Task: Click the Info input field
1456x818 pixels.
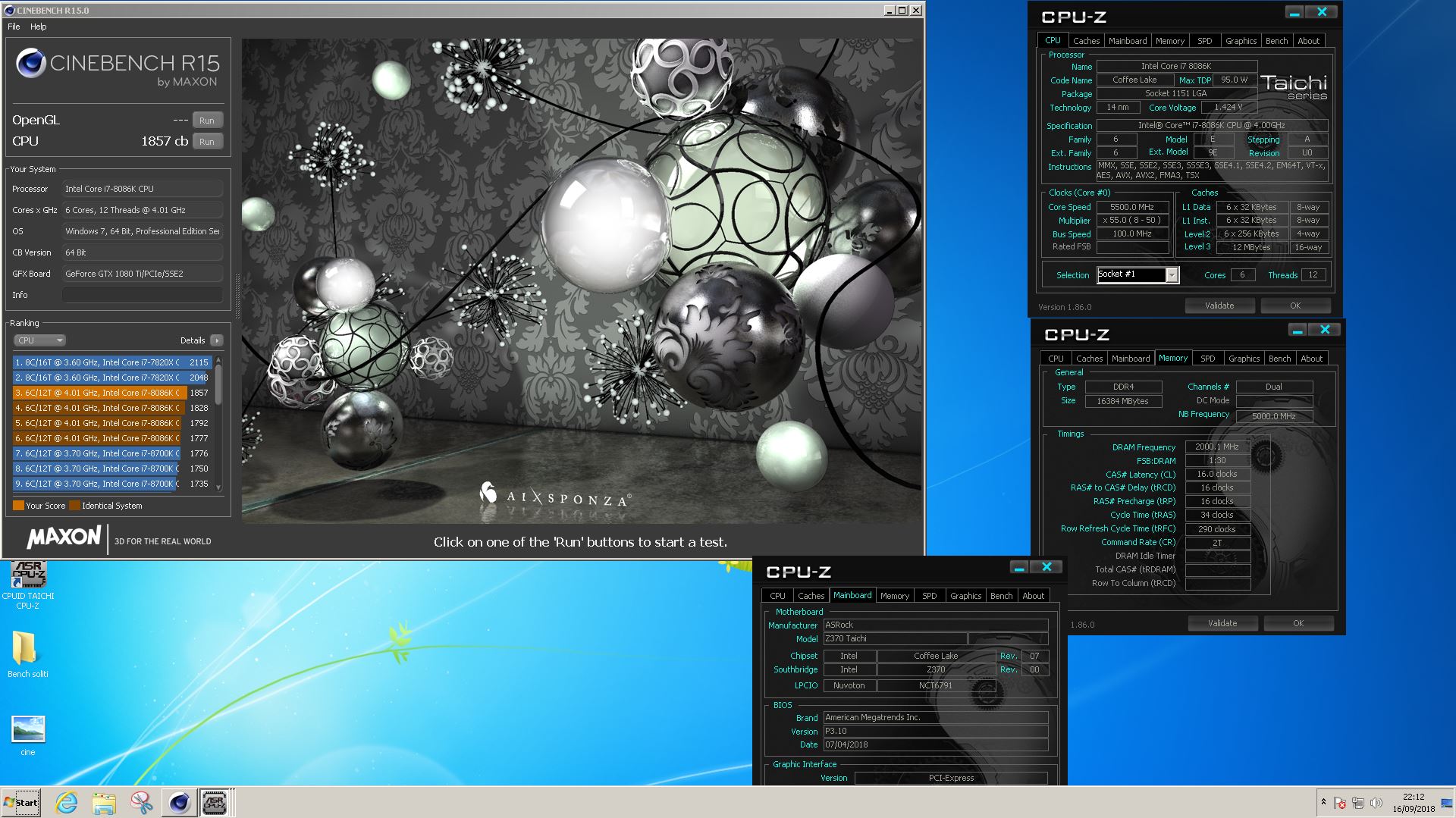Action: (143, 295)
